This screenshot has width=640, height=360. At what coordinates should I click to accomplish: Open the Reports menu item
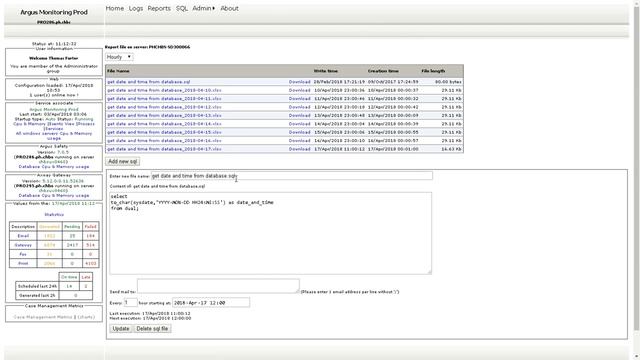(x=159, y=8)
